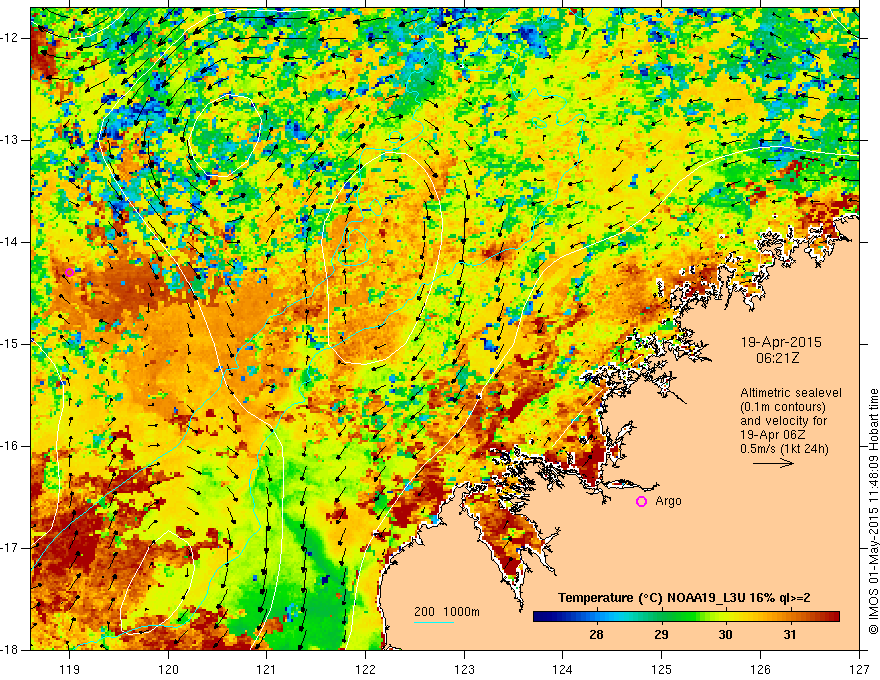Click the 'Argo' legend label
Screen dimensions: 880x680
668,501
